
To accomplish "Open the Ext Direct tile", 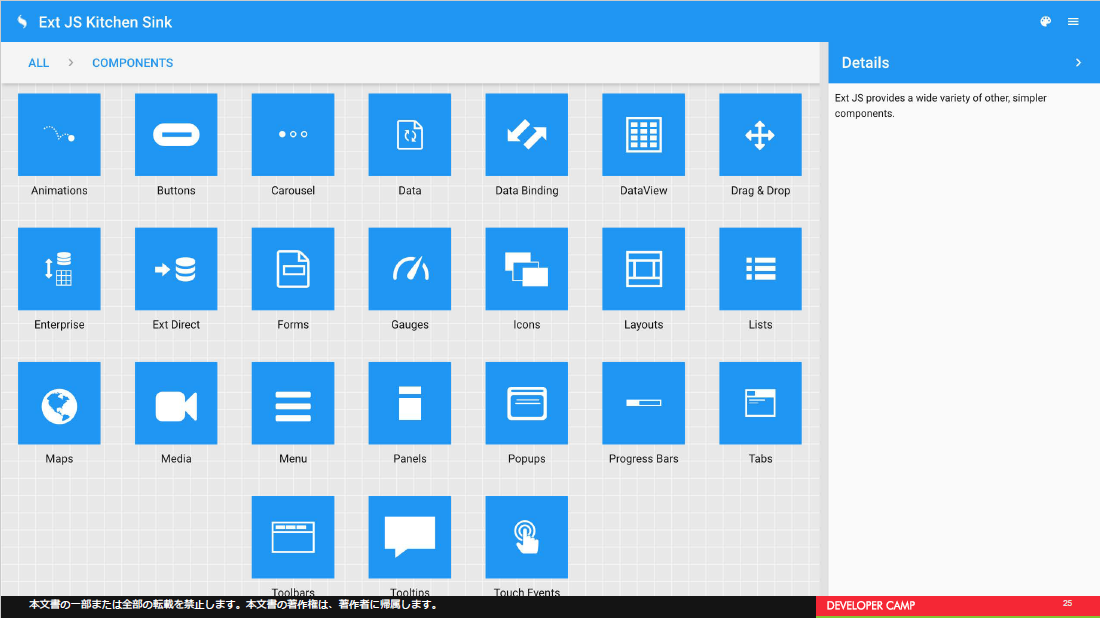I will pyautogui.click(x=176, y=269).
